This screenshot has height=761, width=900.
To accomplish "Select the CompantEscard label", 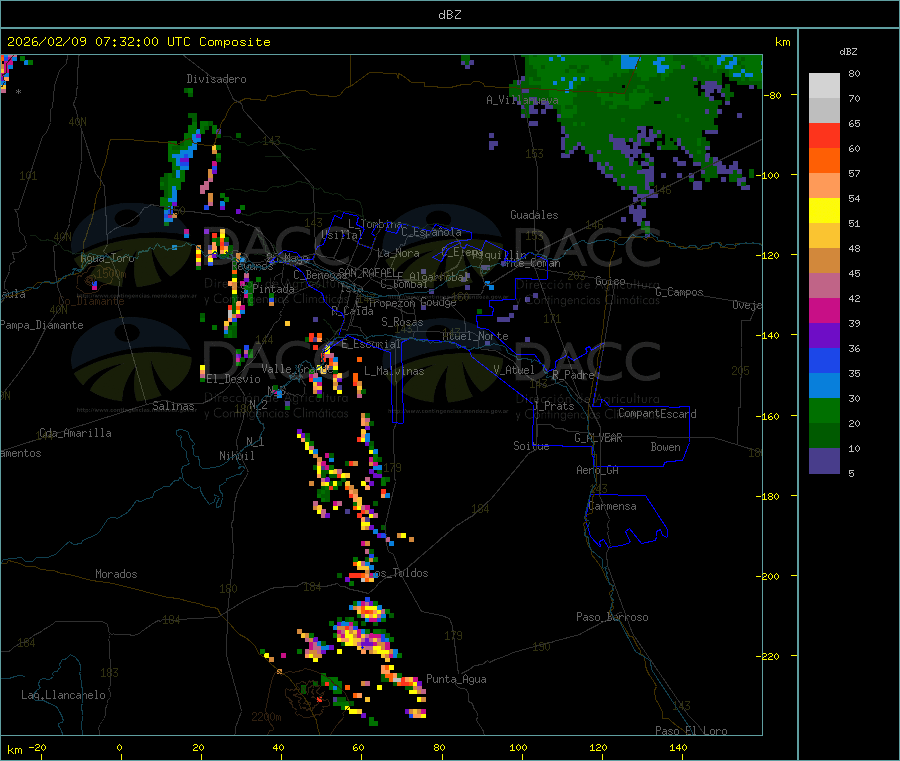I will click(x=657, y=414).
